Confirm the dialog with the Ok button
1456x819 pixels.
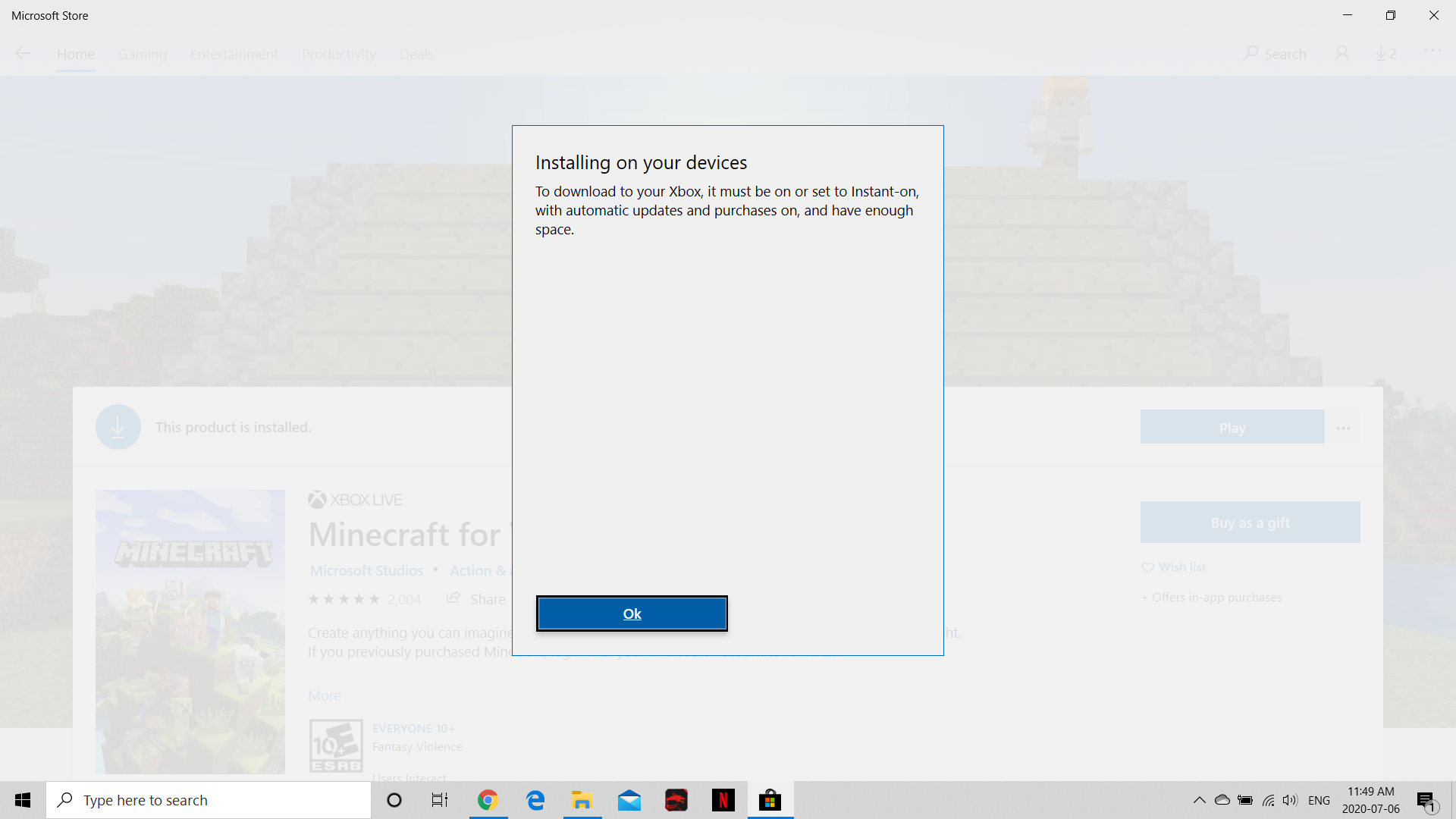point(632,613)
